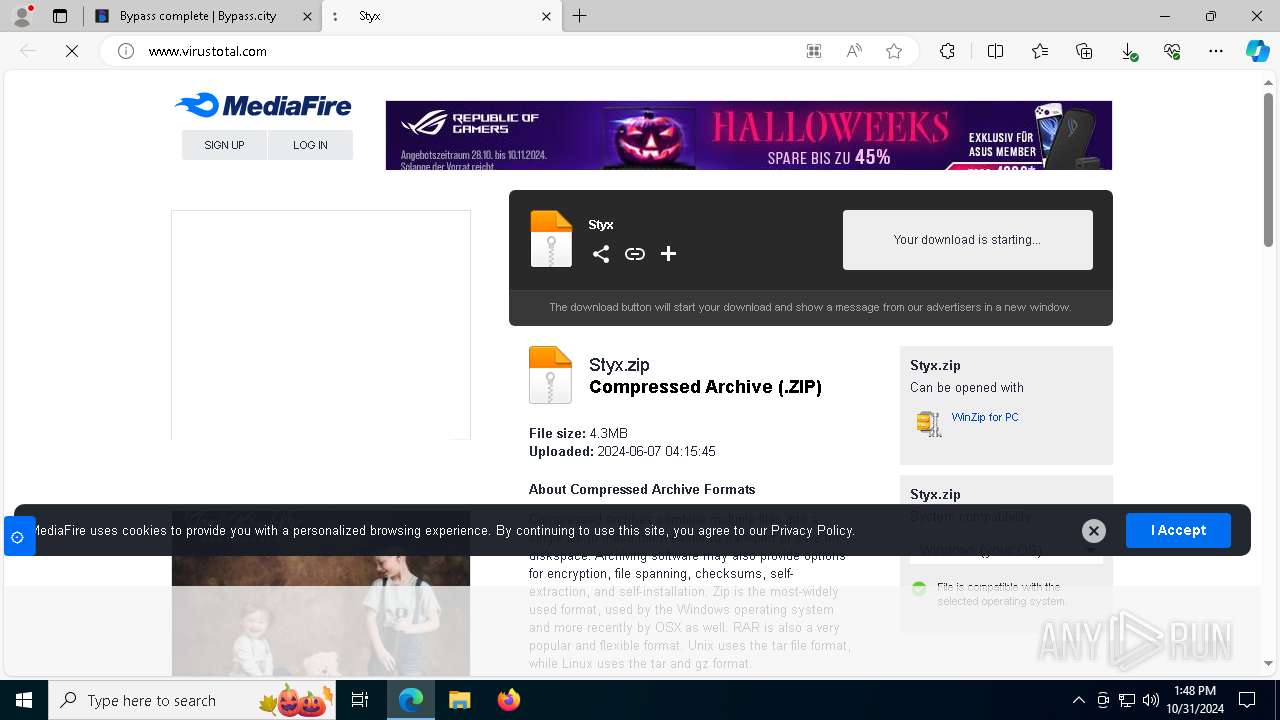
Task: Open Task View on taskbar
Action: [x=361, y=700]
